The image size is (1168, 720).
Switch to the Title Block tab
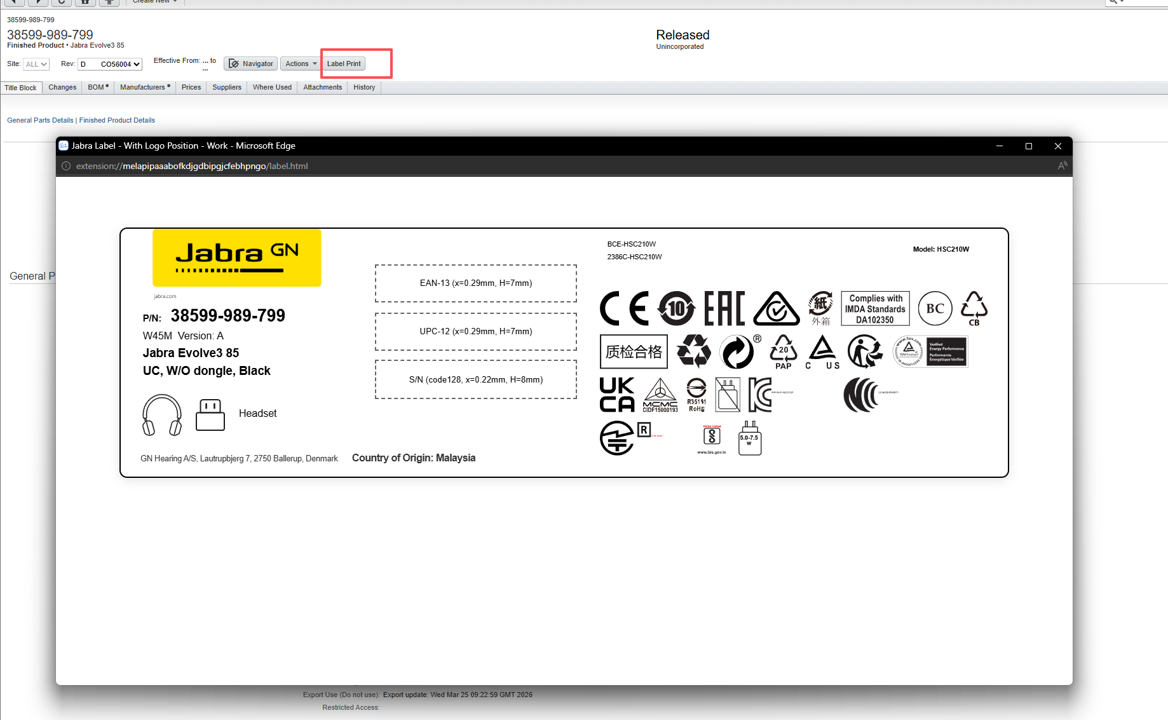(21, 88)
